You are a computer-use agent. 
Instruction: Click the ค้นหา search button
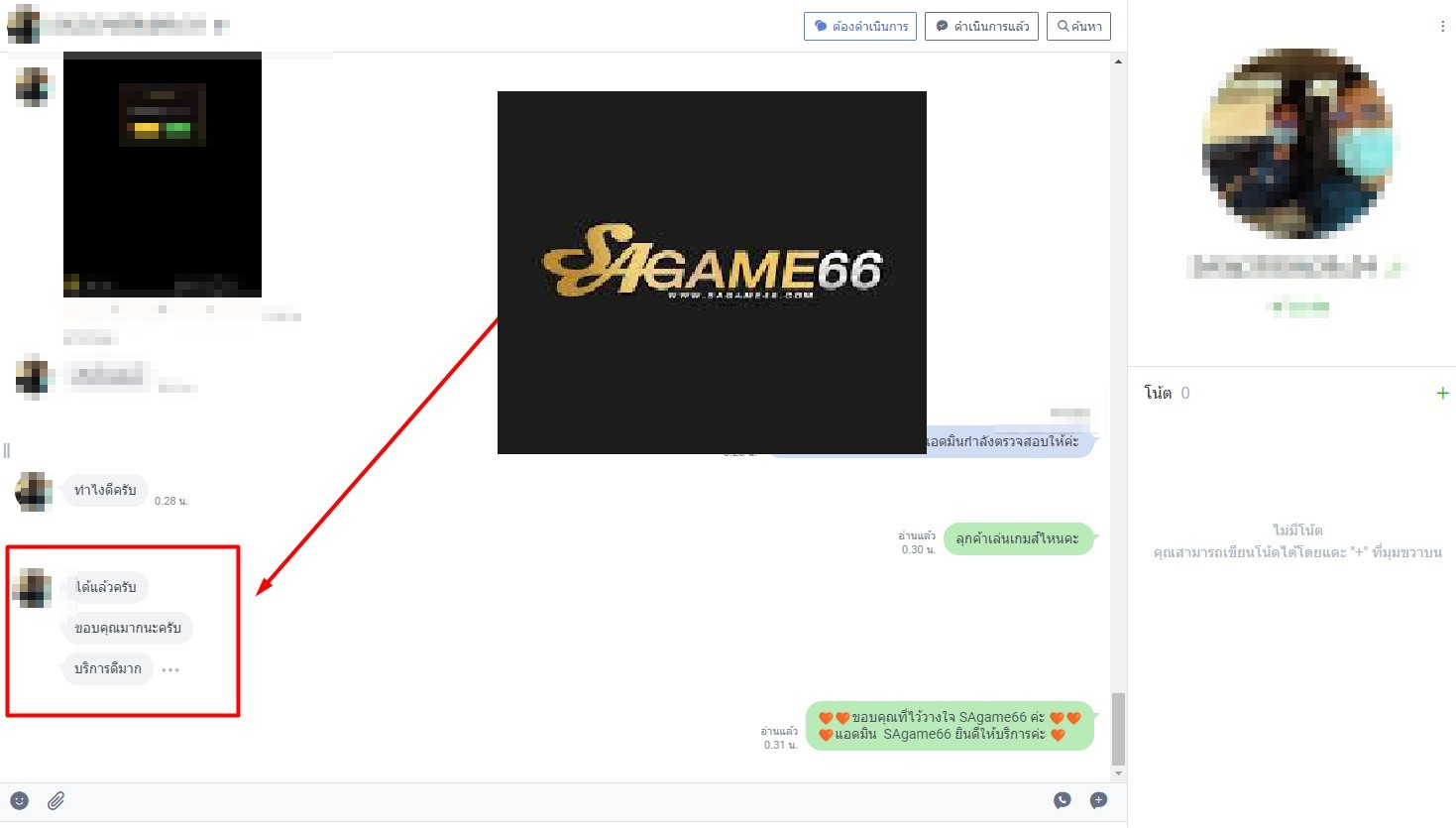tap(1079, 27)
